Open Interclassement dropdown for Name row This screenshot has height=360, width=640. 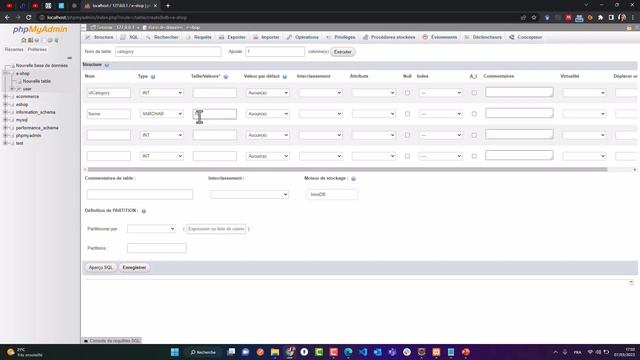pos(320,114)
